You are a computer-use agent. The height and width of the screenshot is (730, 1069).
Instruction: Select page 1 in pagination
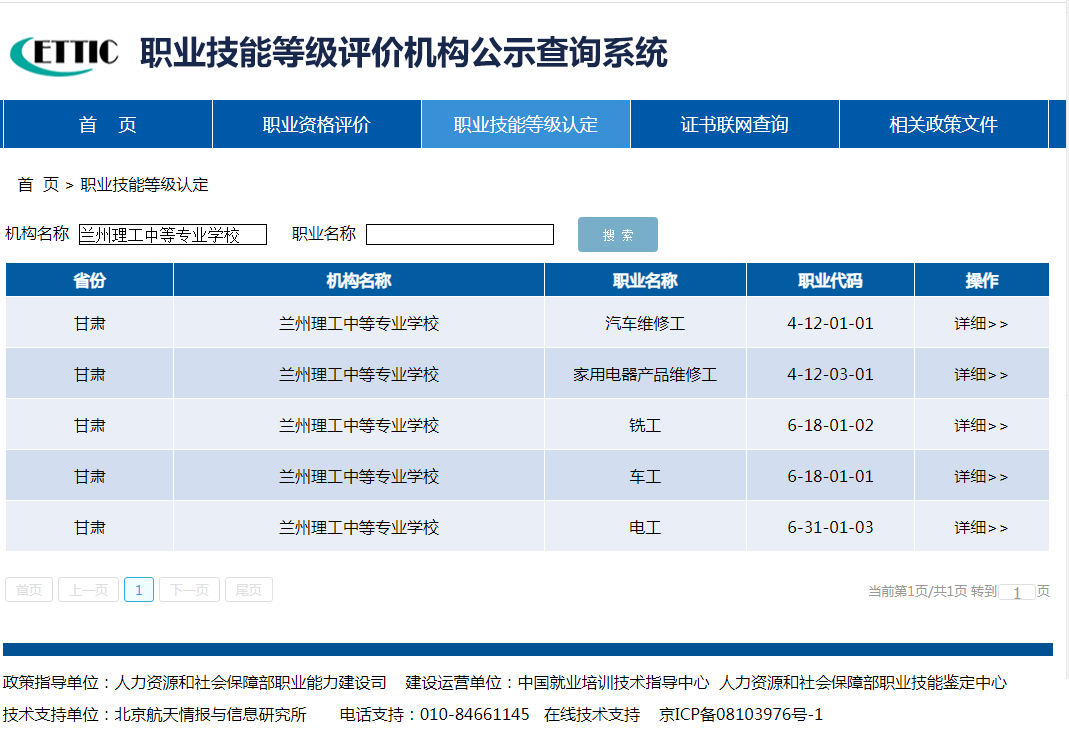[x=138, y=590]
